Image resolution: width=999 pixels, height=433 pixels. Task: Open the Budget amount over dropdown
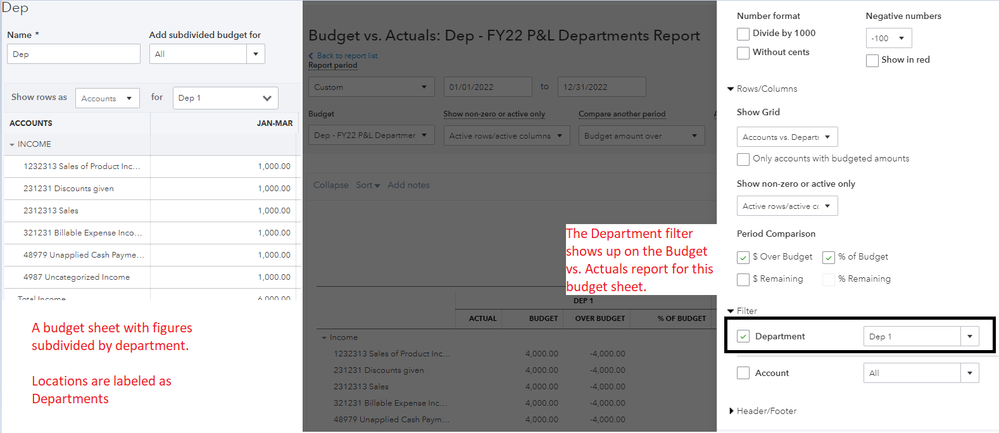pos(642,136)
